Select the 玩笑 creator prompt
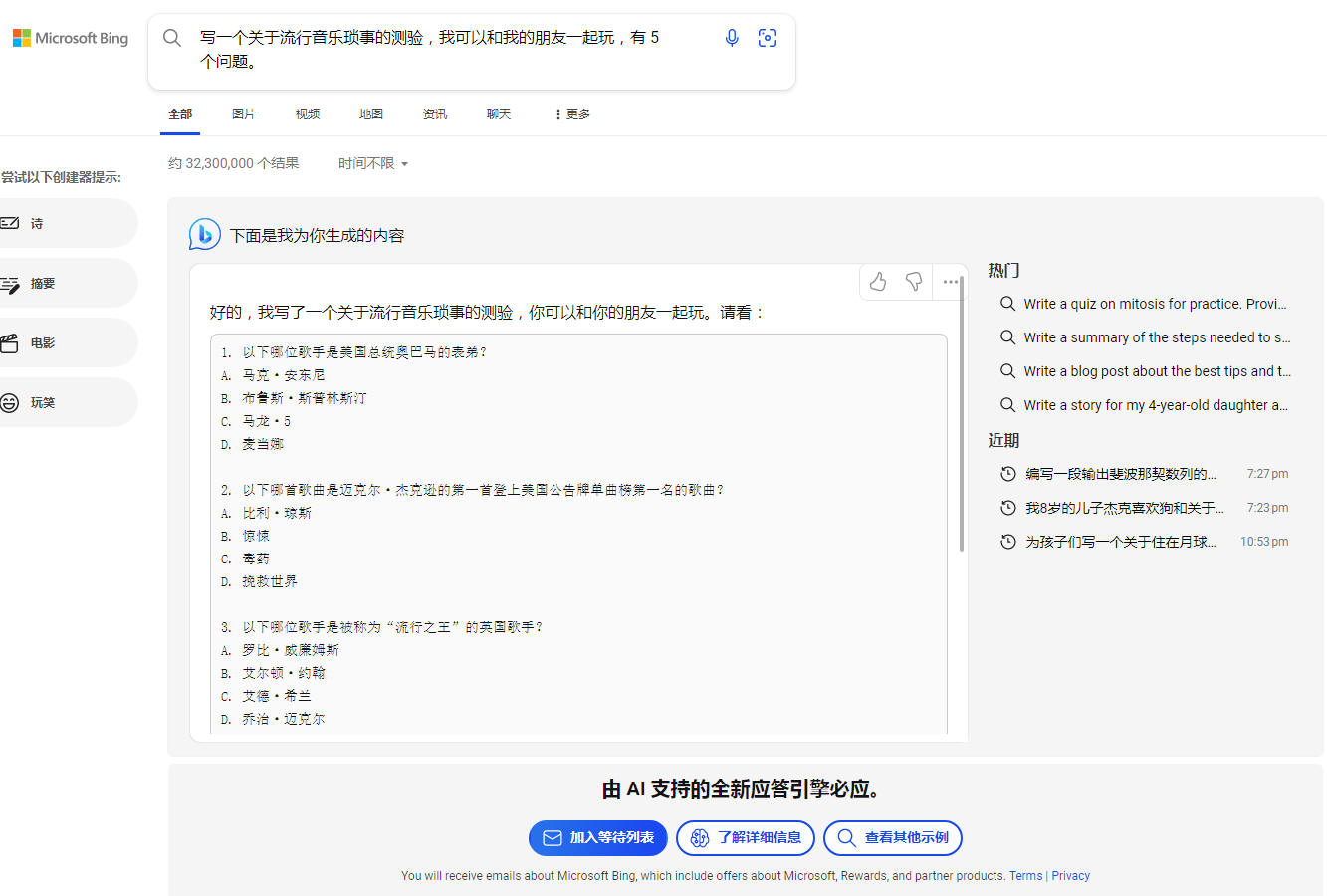 coord(68,402)
